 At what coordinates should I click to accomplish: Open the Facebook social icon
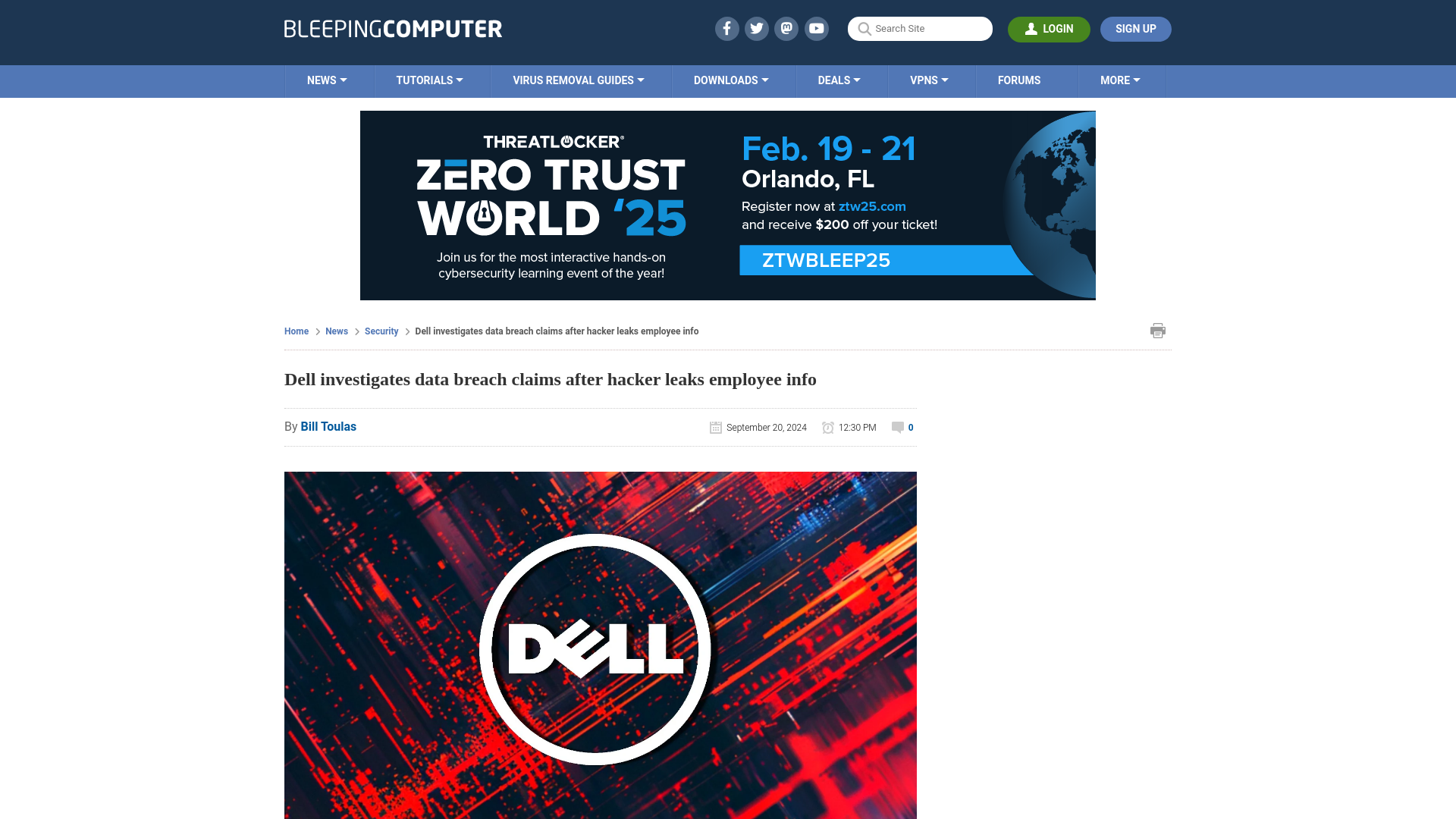click(x=727, y=28)
